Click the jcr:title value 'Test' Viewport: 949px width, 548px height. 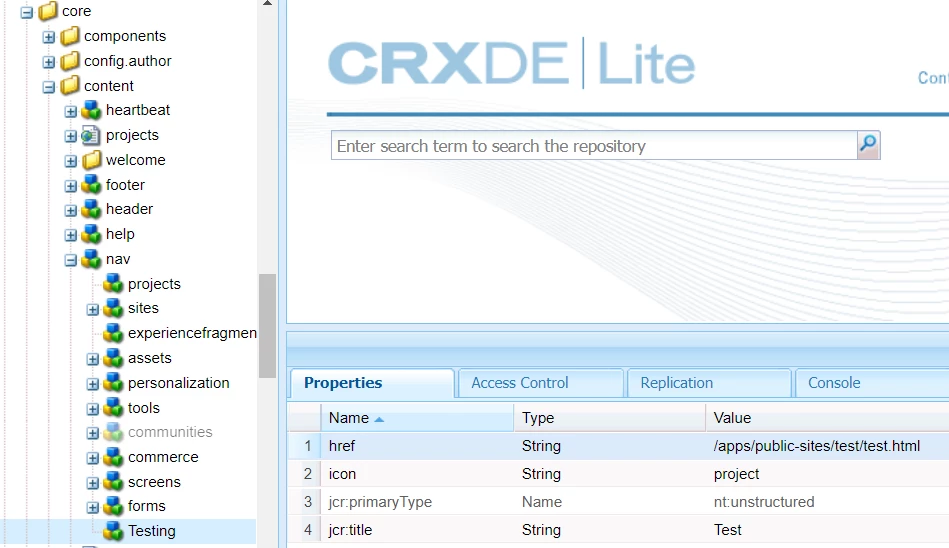tap(727, 530)
